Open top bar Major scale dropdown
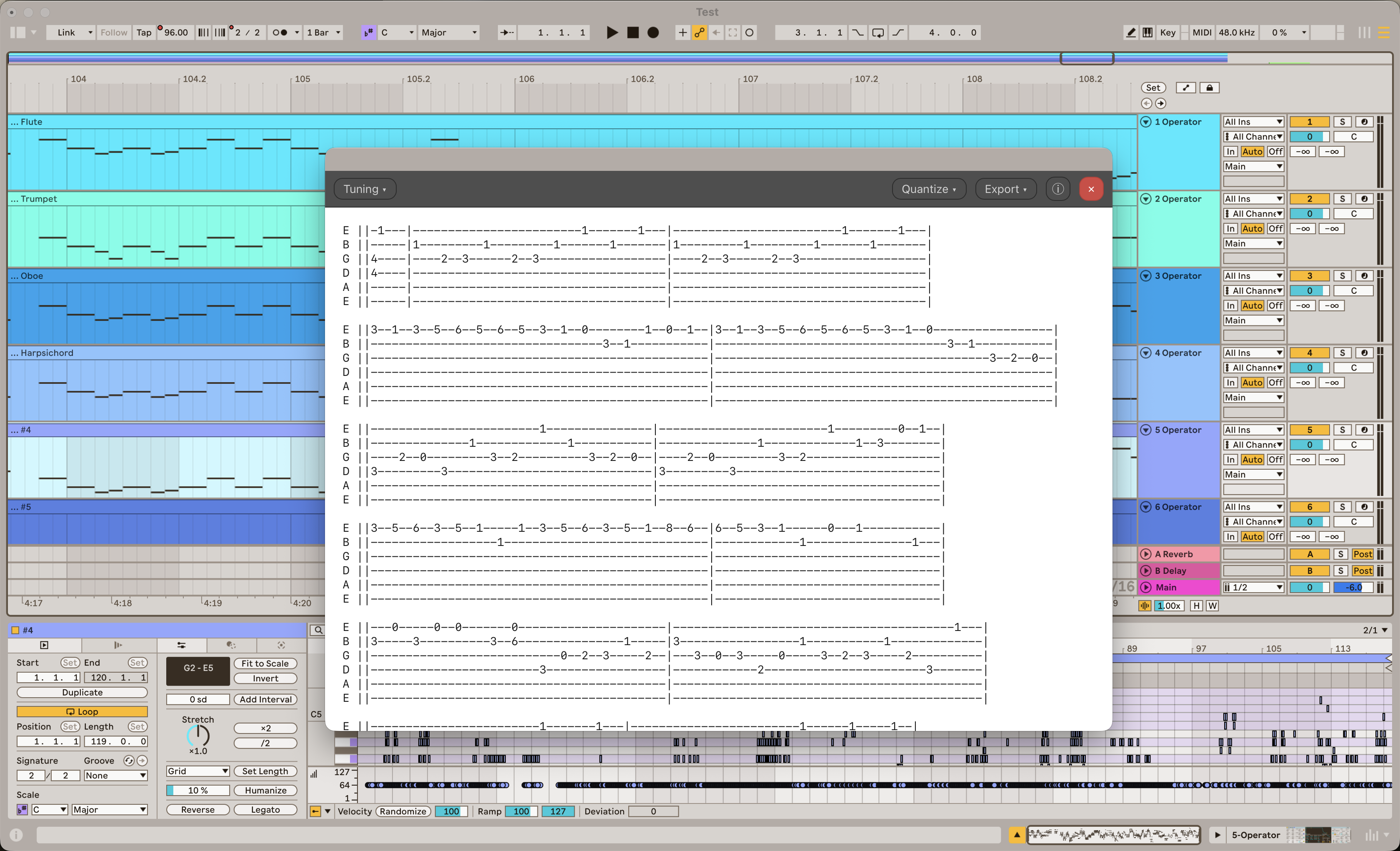 coord(449,33)
